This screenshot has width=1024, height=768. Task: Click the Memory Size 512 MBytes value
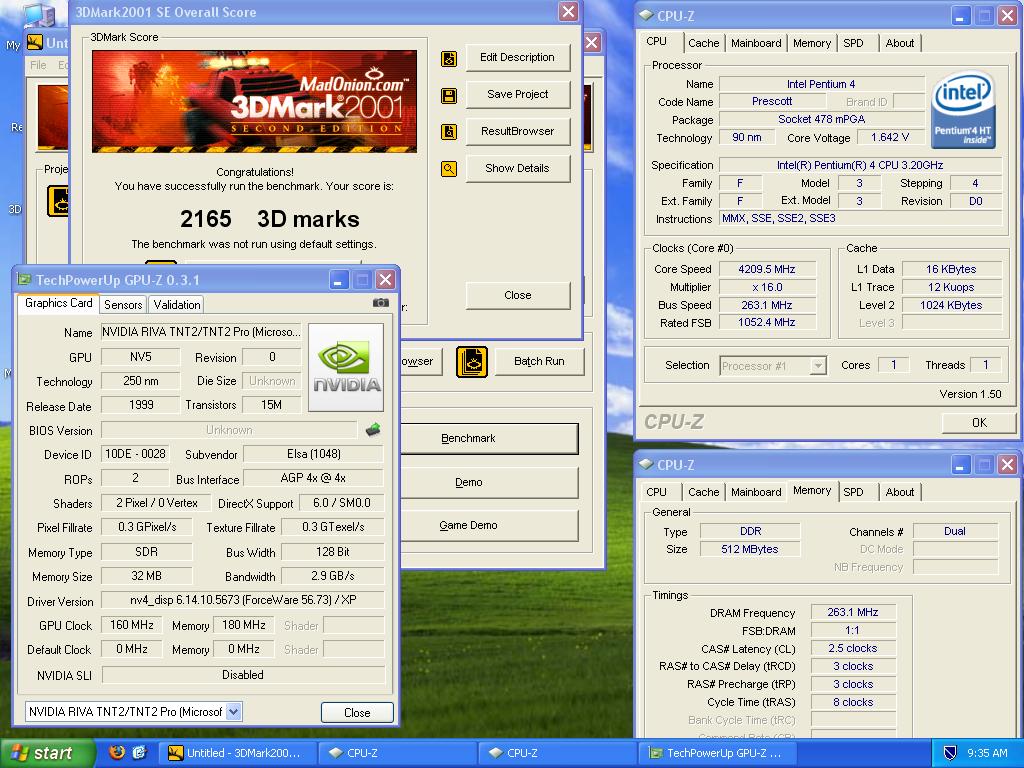tap(750, 549)
